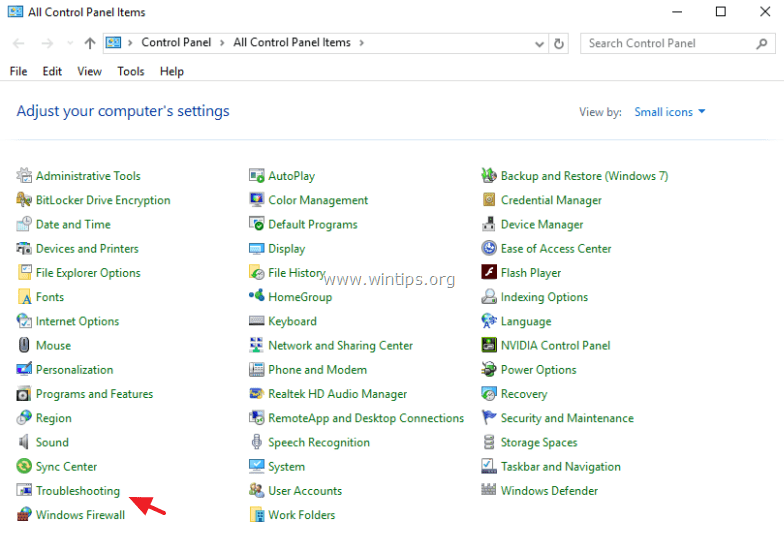This screenshot has width=784, height=560.
Task: Open the Indexing Options link
Action: tap(544, 297)
